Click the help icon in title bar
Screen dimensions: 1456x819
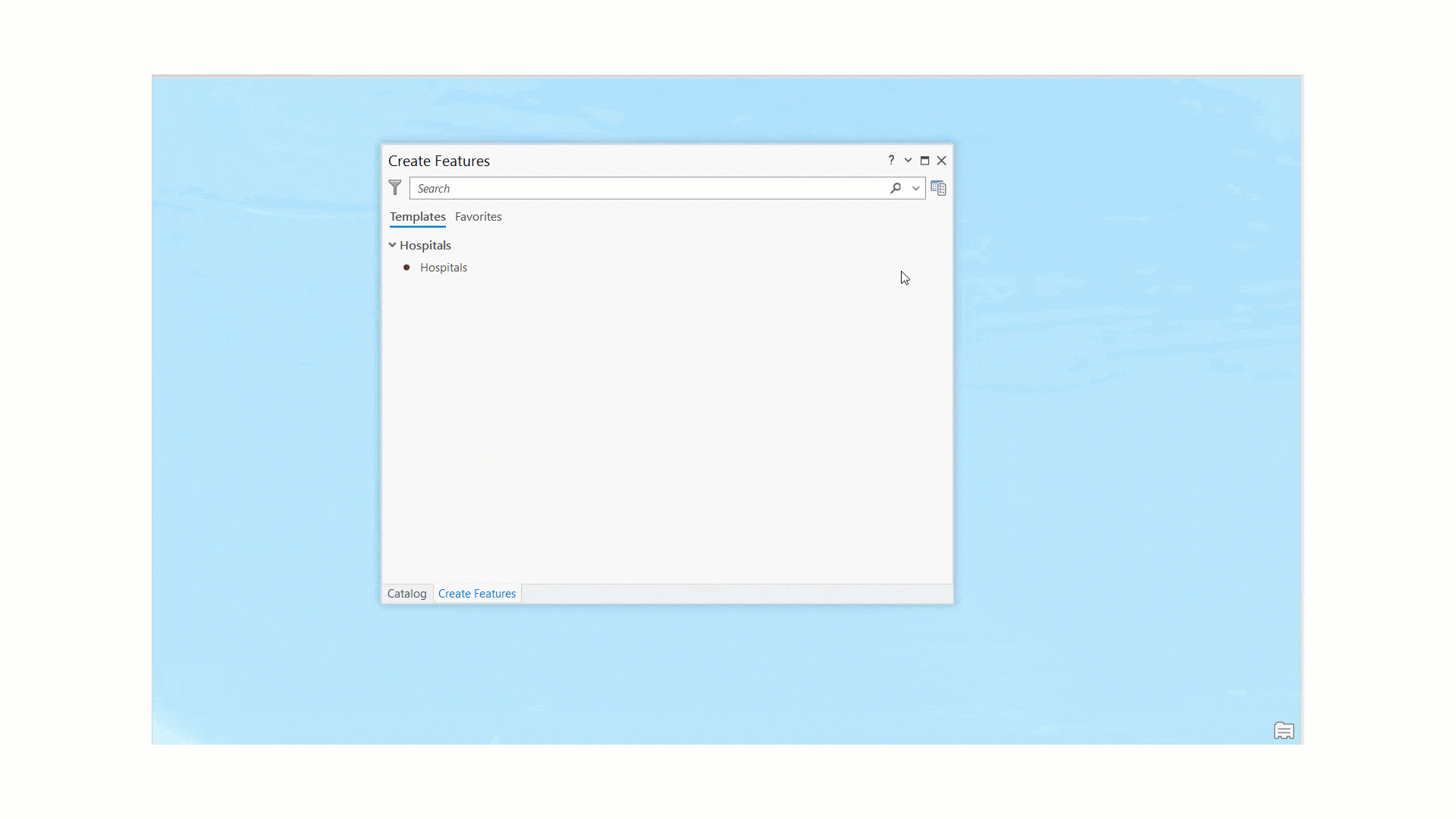click(x=890, y=160)
